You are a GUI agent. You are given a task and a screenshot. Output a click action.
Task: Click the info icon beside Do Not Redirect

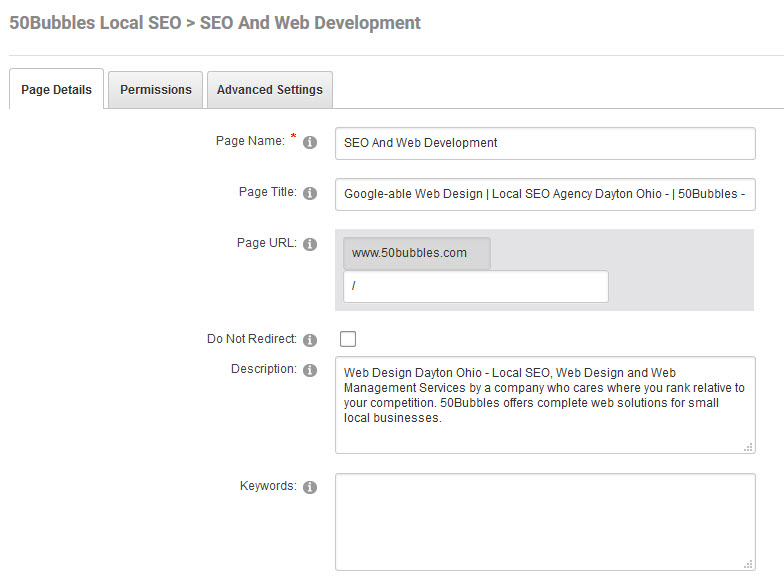310,340
